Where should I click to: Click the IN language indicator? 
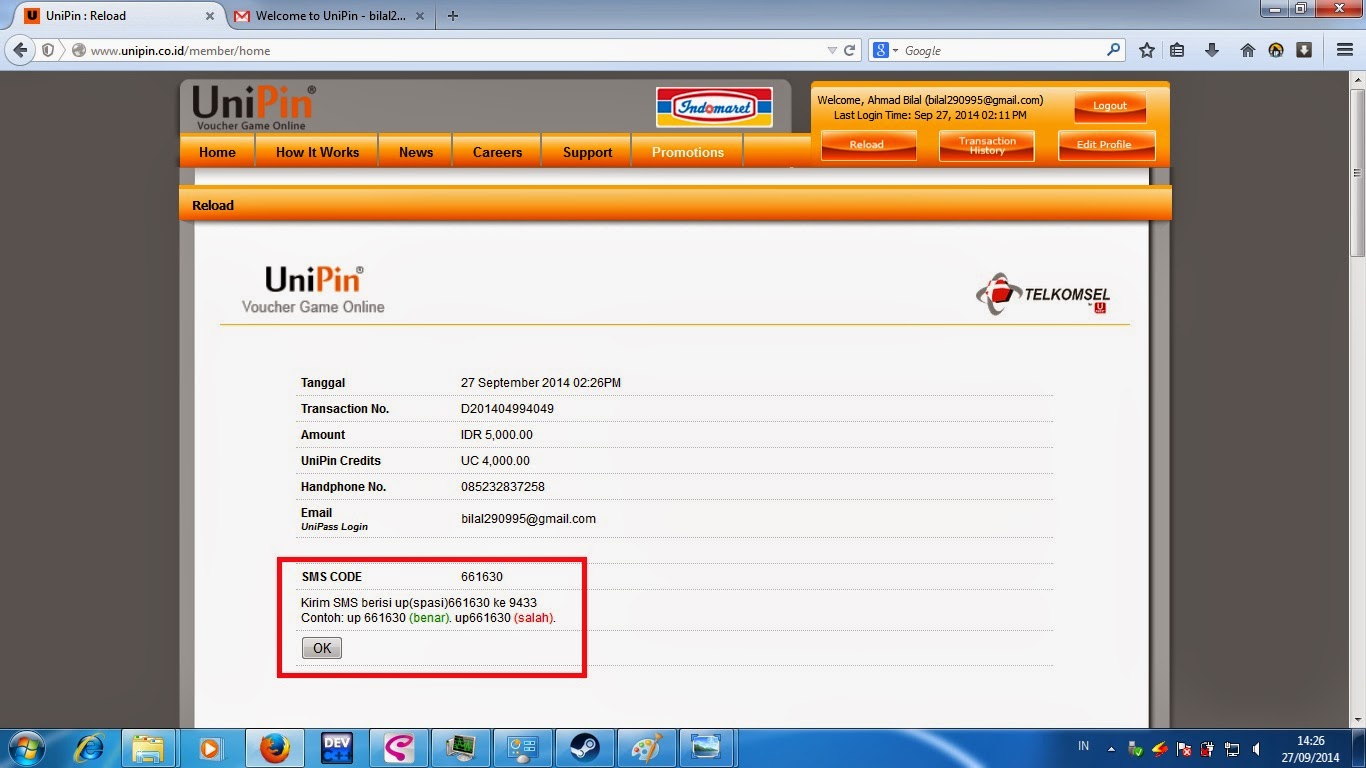click(x=1083, y=746)
